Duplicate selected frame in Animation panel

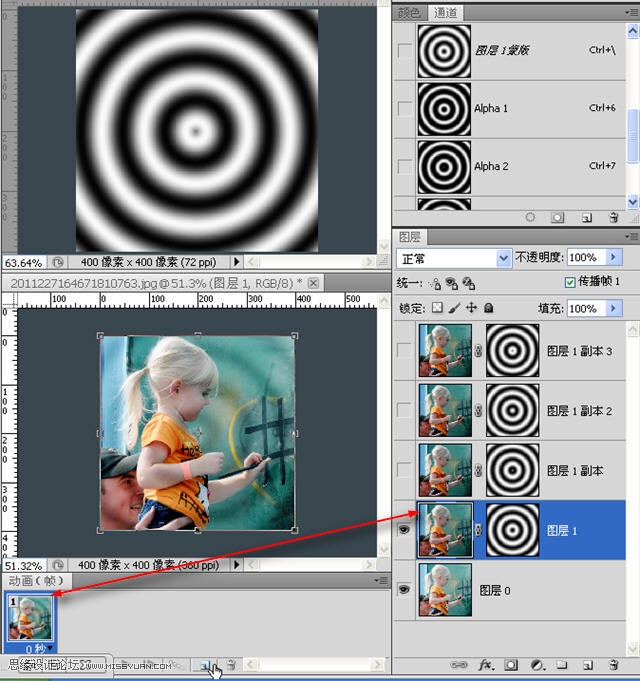pyautogui.click(x=205, y=665)
